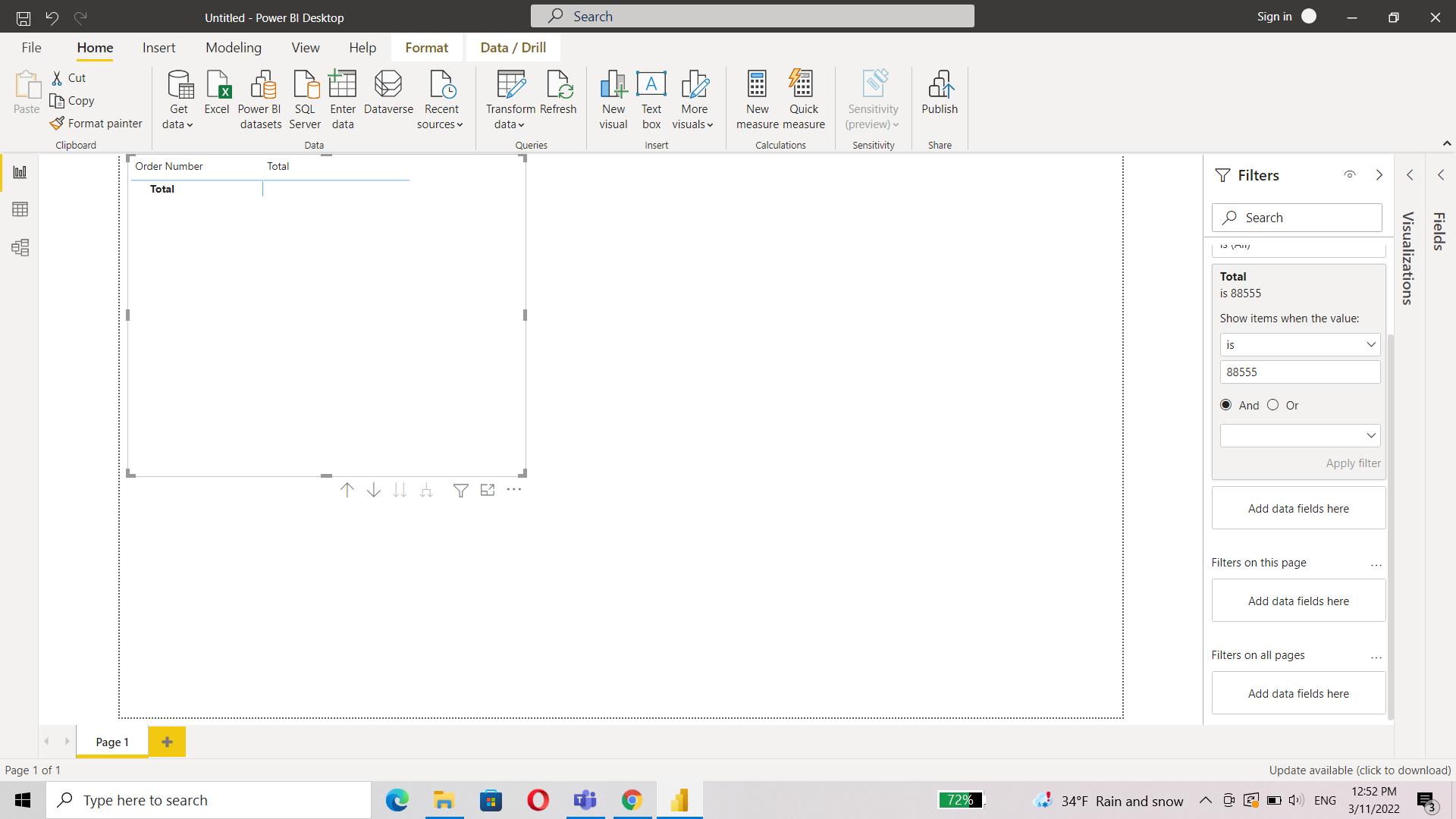The height and width of the screenshot is (819, 1456).
Task: Open the 'is' condition dropdown
Action: point(1300,345)
